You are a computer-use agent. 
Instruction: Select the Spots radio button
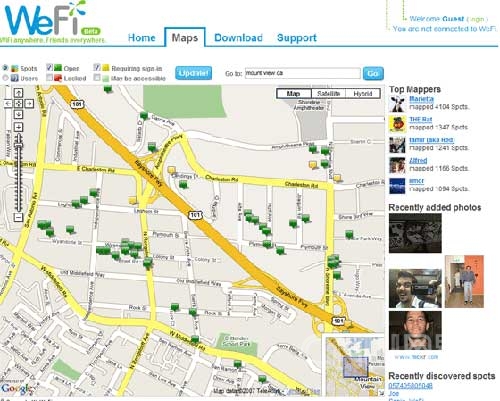point(5,68)
